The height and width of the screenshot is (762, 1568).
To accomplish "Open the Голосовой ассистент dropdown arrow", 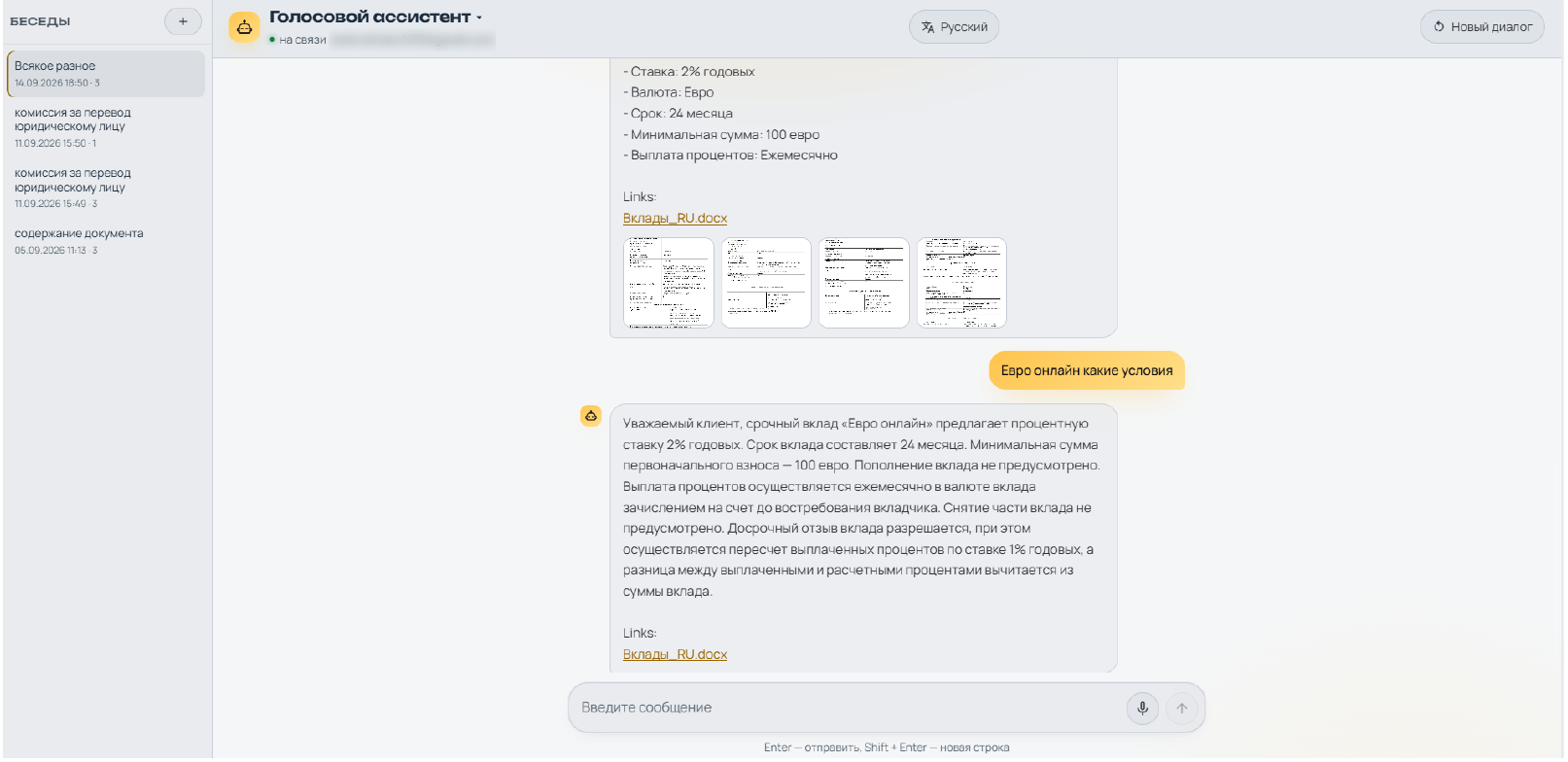I will coord(479,17).
